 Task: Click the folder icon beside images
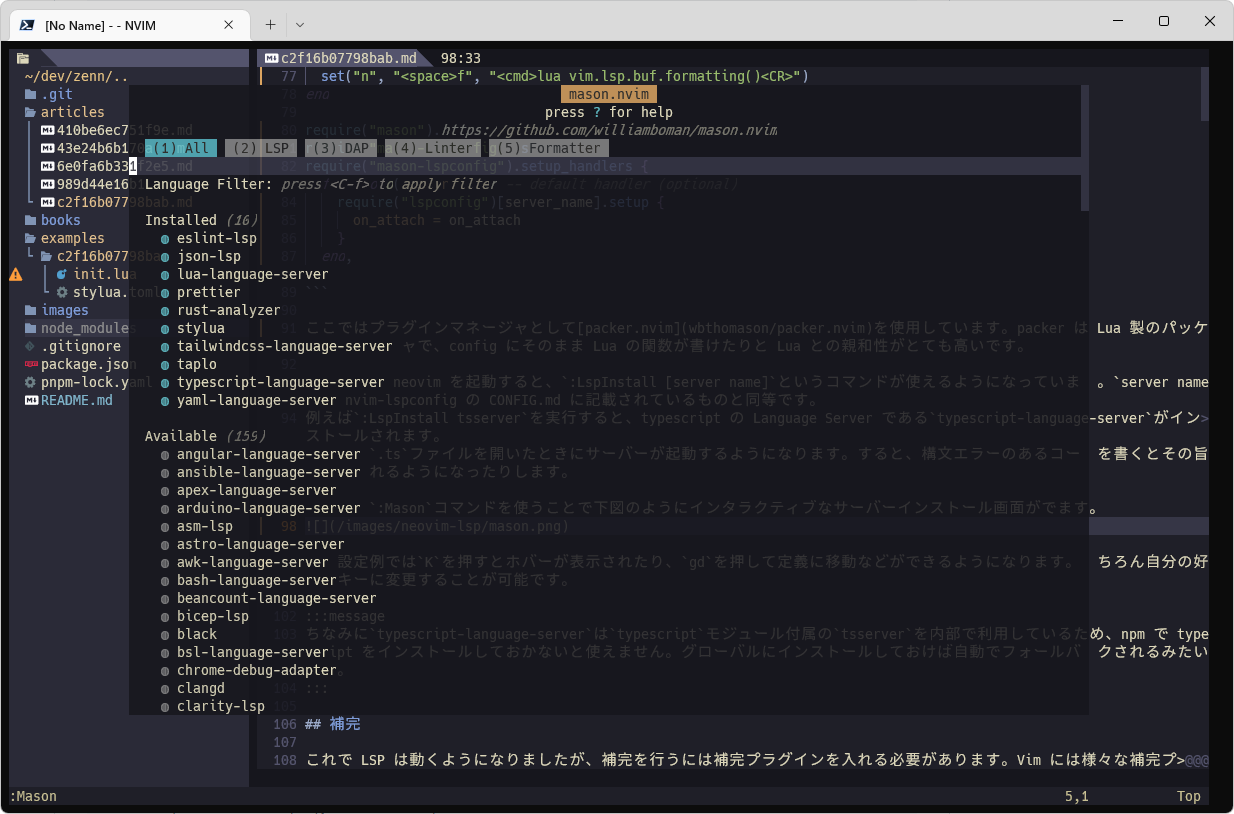pyautogui.click(x=30, y=310)
